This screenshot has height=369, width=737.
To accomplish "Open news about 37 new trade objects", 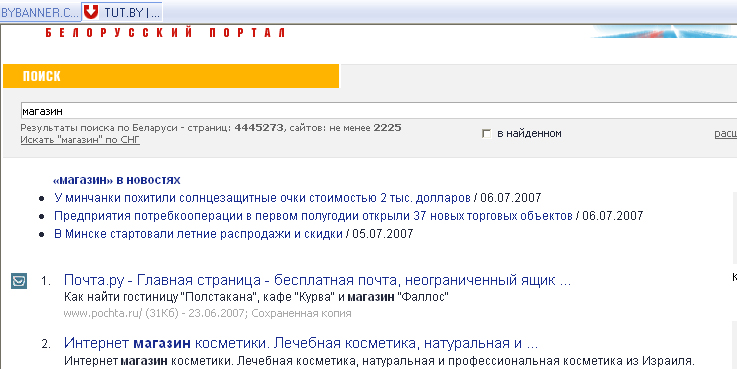I will point(313,216).
